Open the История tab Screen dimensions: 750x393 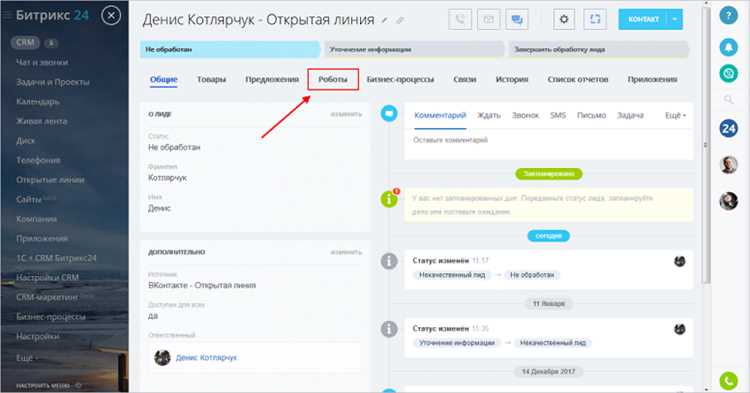click(x=512, y=79)
